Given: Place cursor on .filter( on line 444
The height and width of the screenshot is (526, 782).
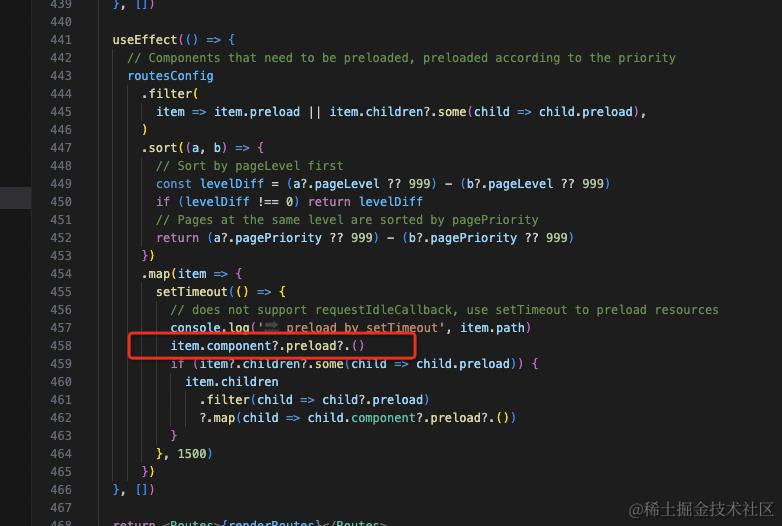Looking at the screenshot, I should click(x=170, y=94).
